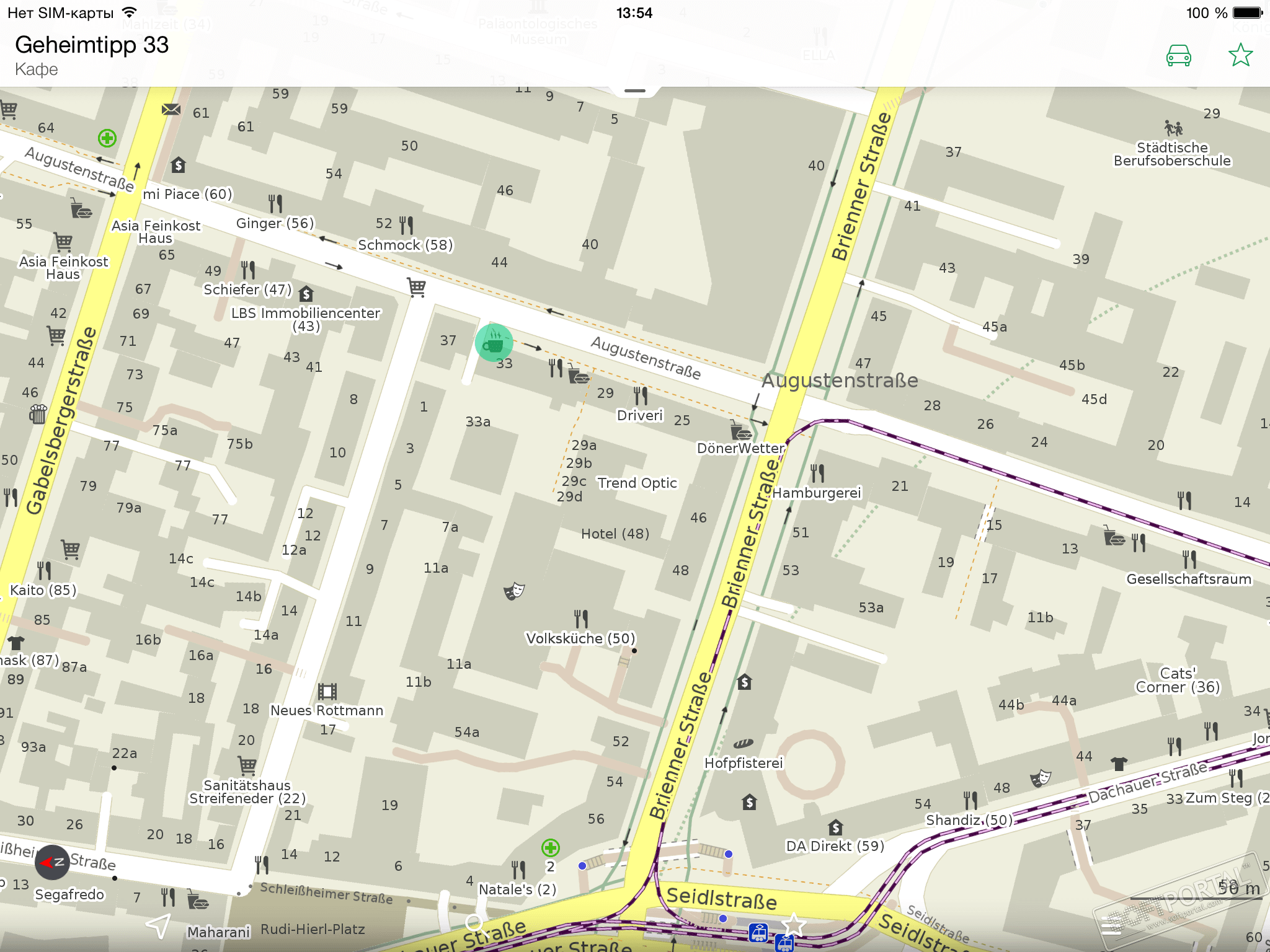The width and height of the screenshot is (1270, 952).
Task: Tap the Sanitätshaus Streifeneder shopping cart
Action: [x=247, y=766]
